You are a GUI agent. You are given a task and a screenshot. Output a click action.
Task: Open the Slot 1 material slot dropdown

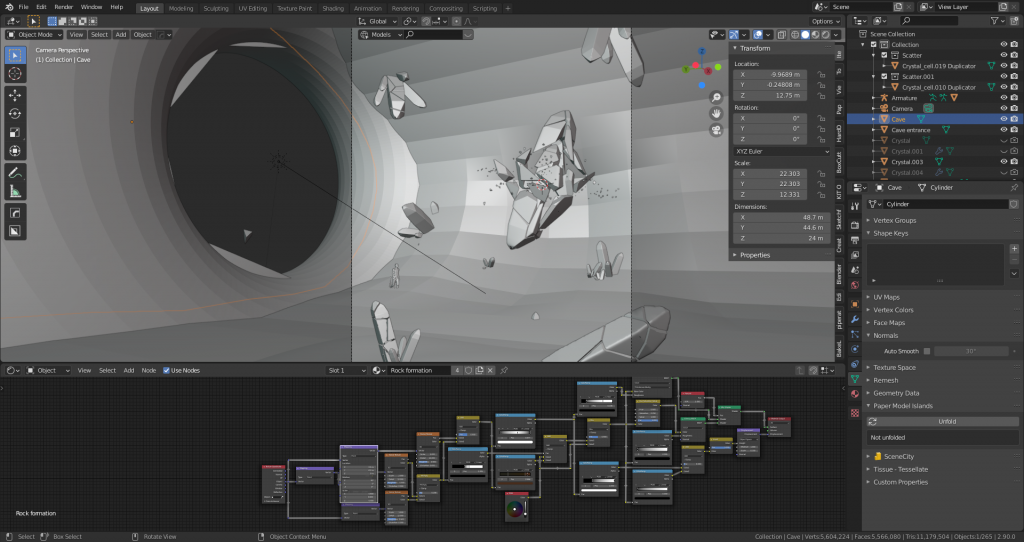coord(346,370)
